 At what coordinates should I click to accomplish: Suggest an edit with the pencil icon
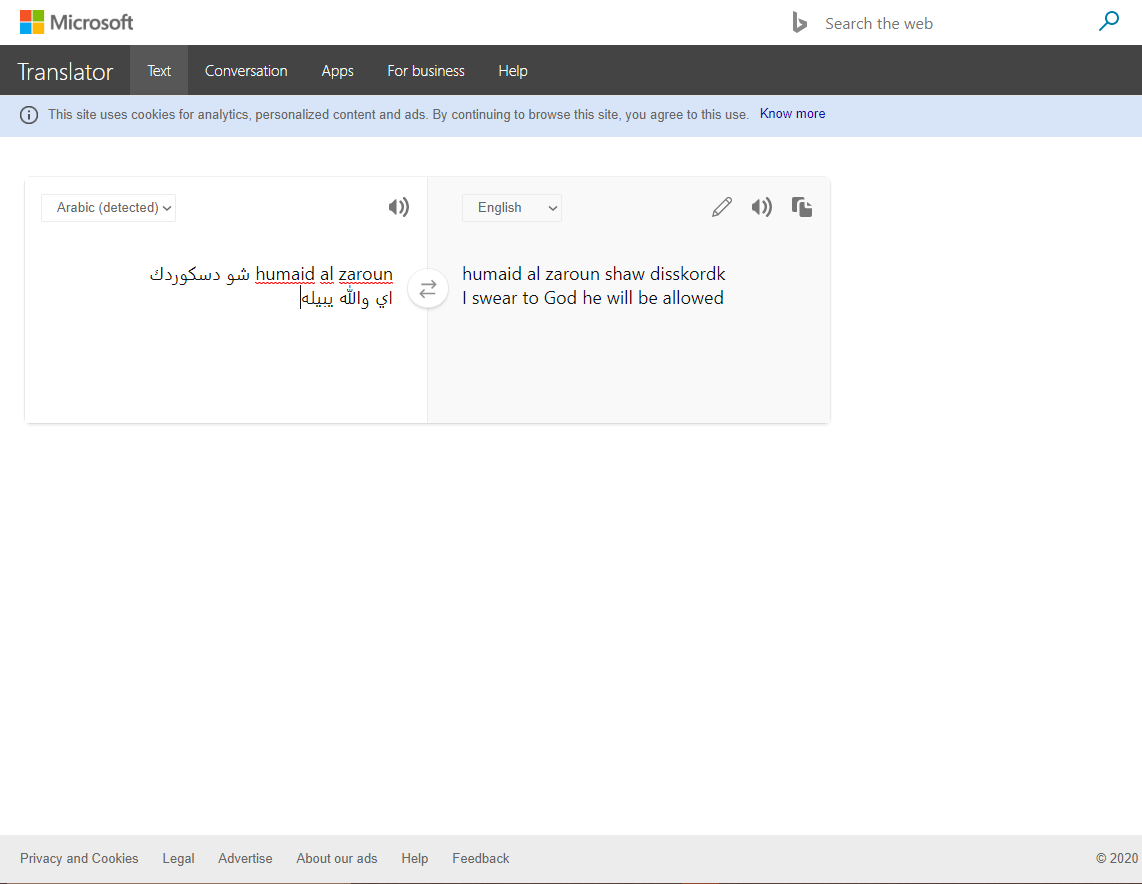pyautogui.click(x=722, y=208)
